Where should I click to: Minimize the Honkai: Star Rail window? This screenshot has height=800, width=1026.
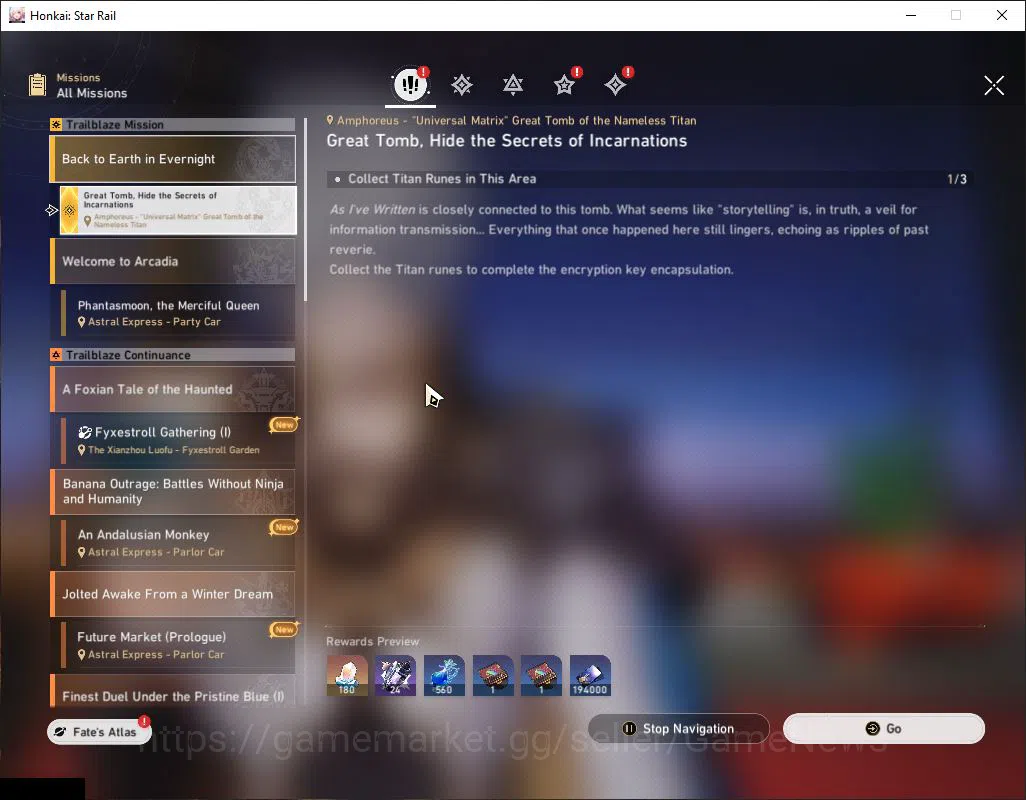coord(911,15)
